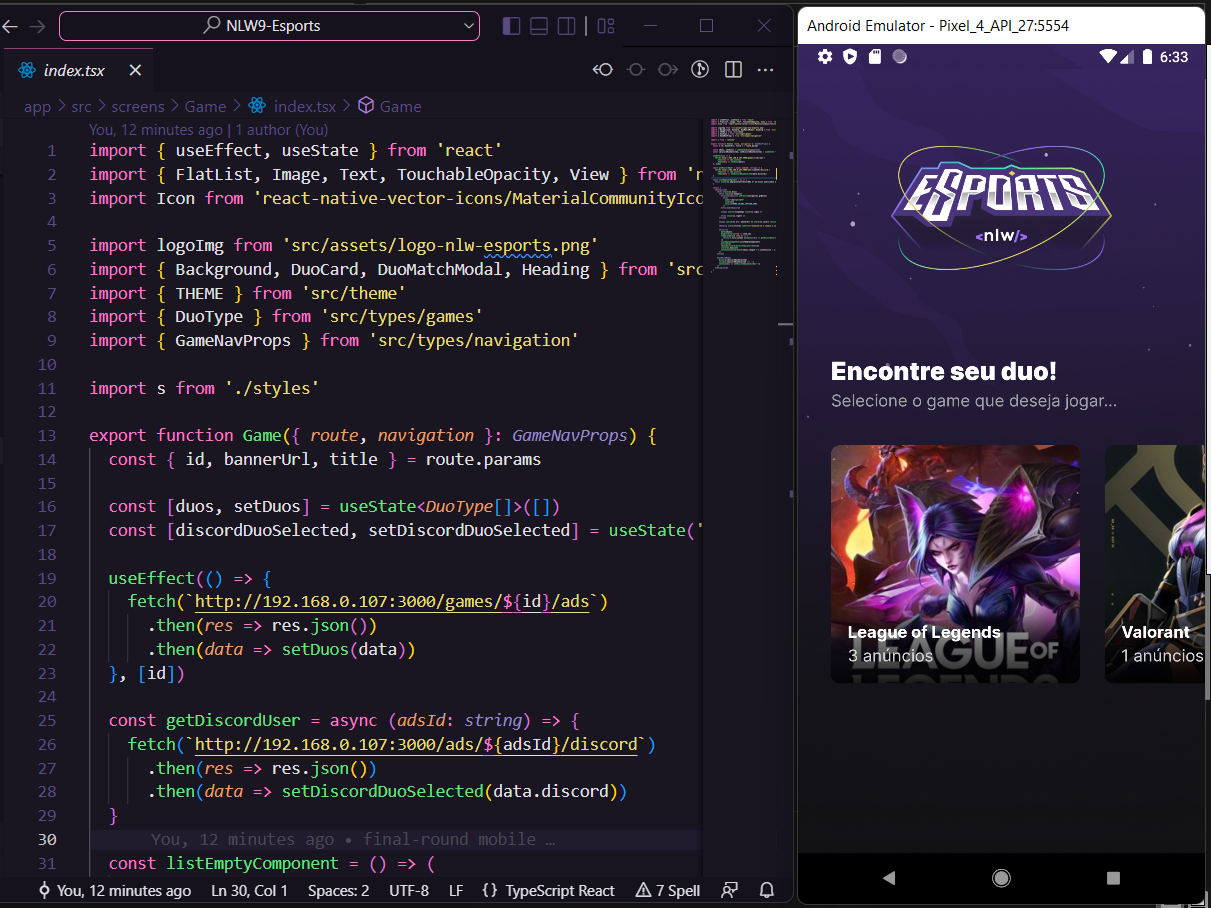Go forward with the VS Code forward arrow

tap(38, 26)
